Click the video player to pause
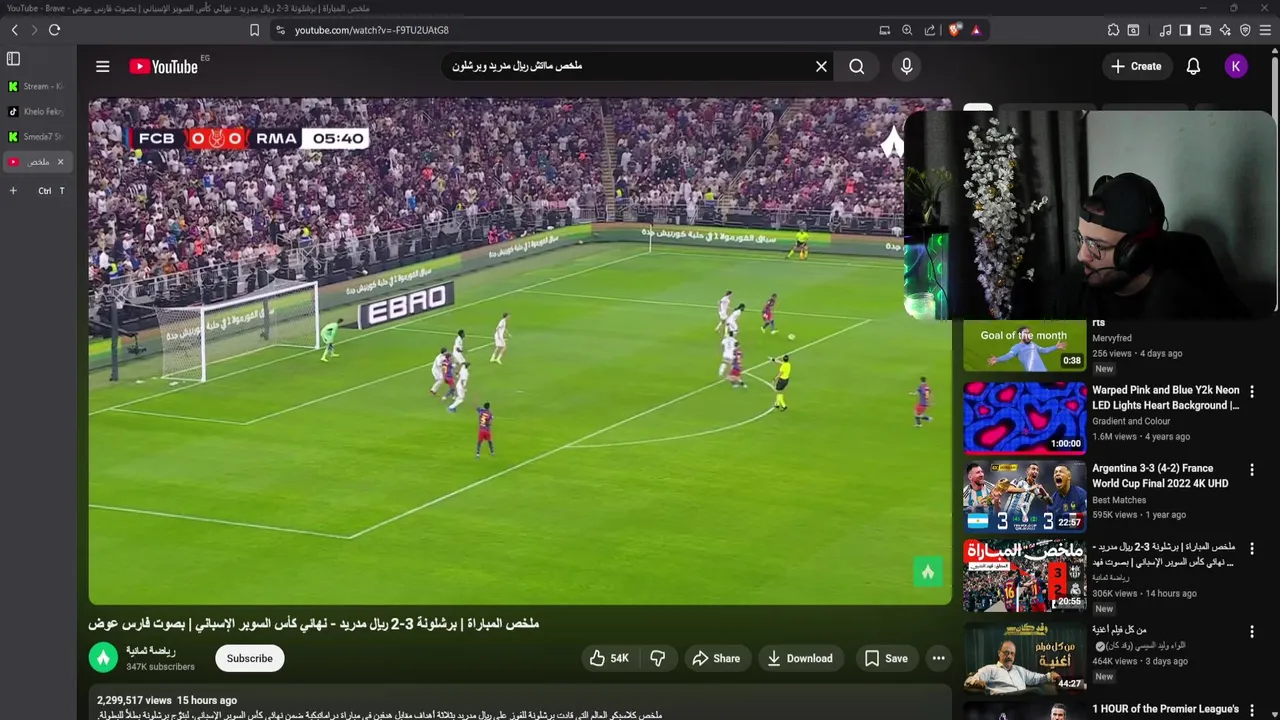The height and width of the screenshot is (720, 1280). pyautogui.click(x=520, y=351)
